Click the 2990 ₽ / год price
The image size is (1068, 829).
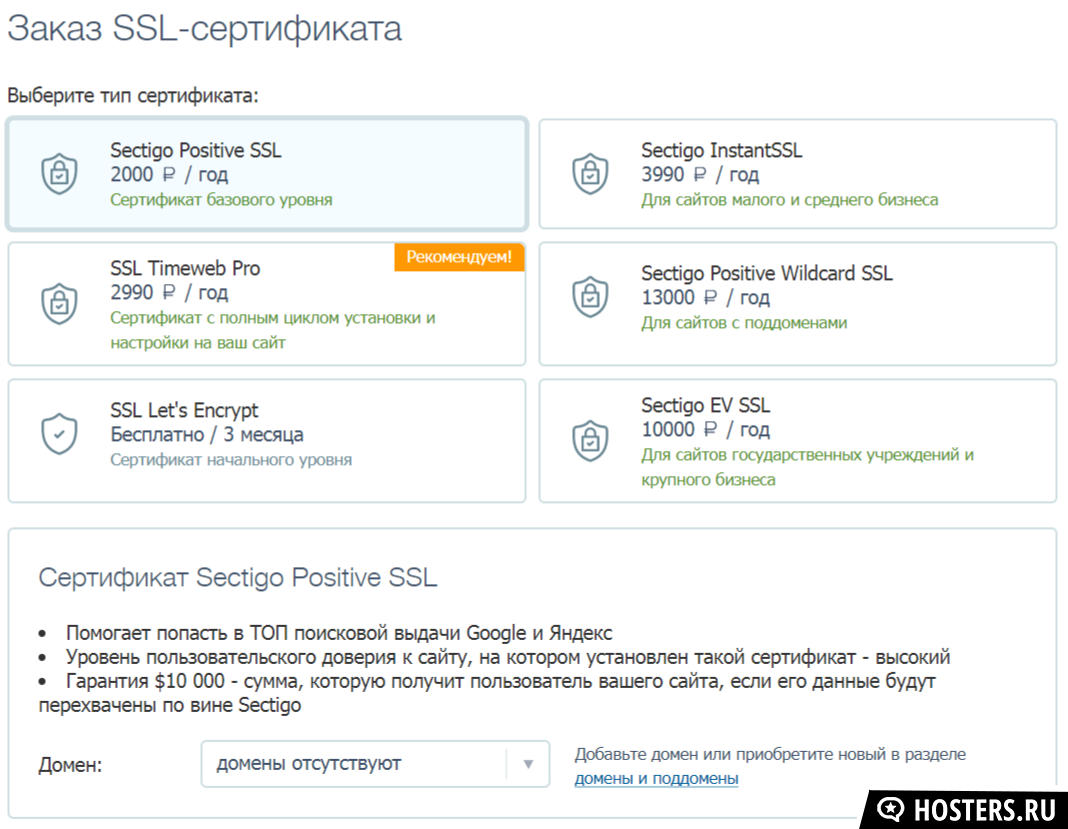pos(169,292)
